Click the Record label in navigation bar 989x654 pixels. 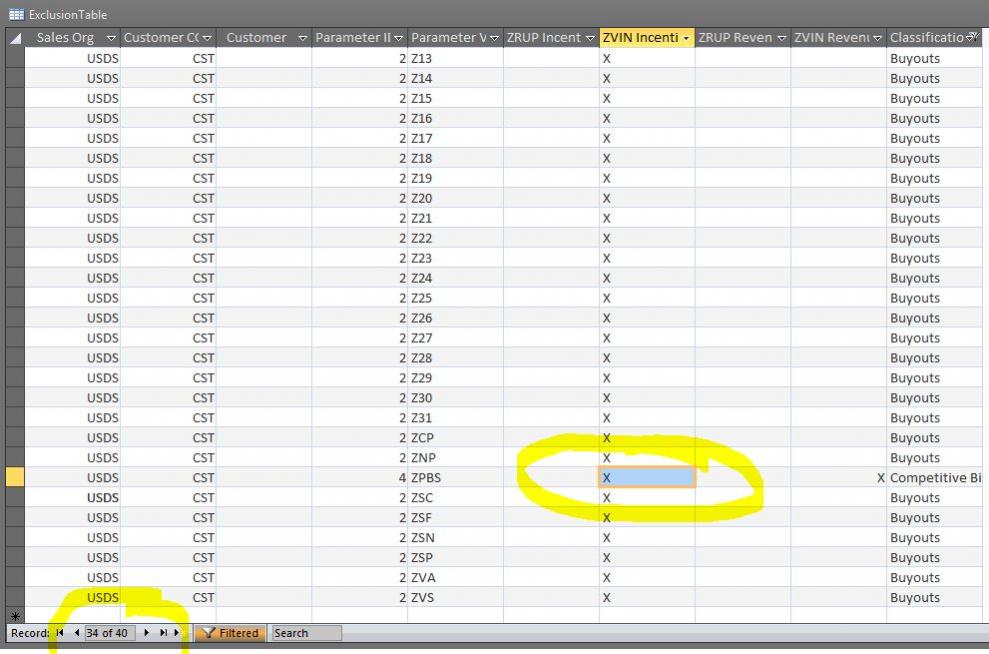tap(30, 633)
